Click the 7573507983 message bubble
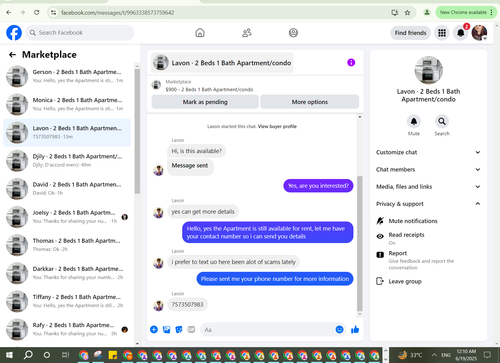The image size is (500, 363). tap(187, 305)
